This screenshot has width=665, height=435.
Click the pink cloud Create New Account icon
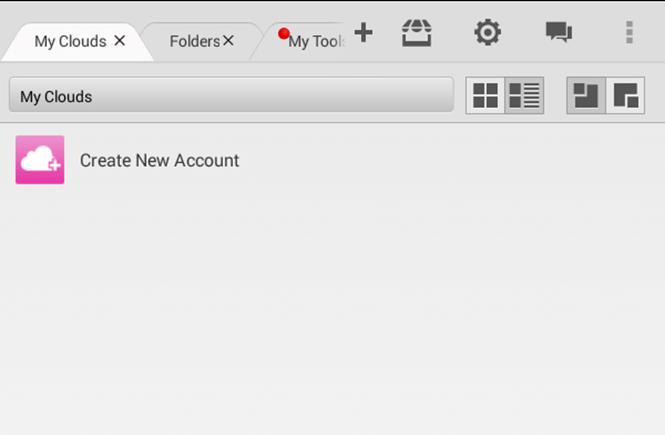pos(40,160)
